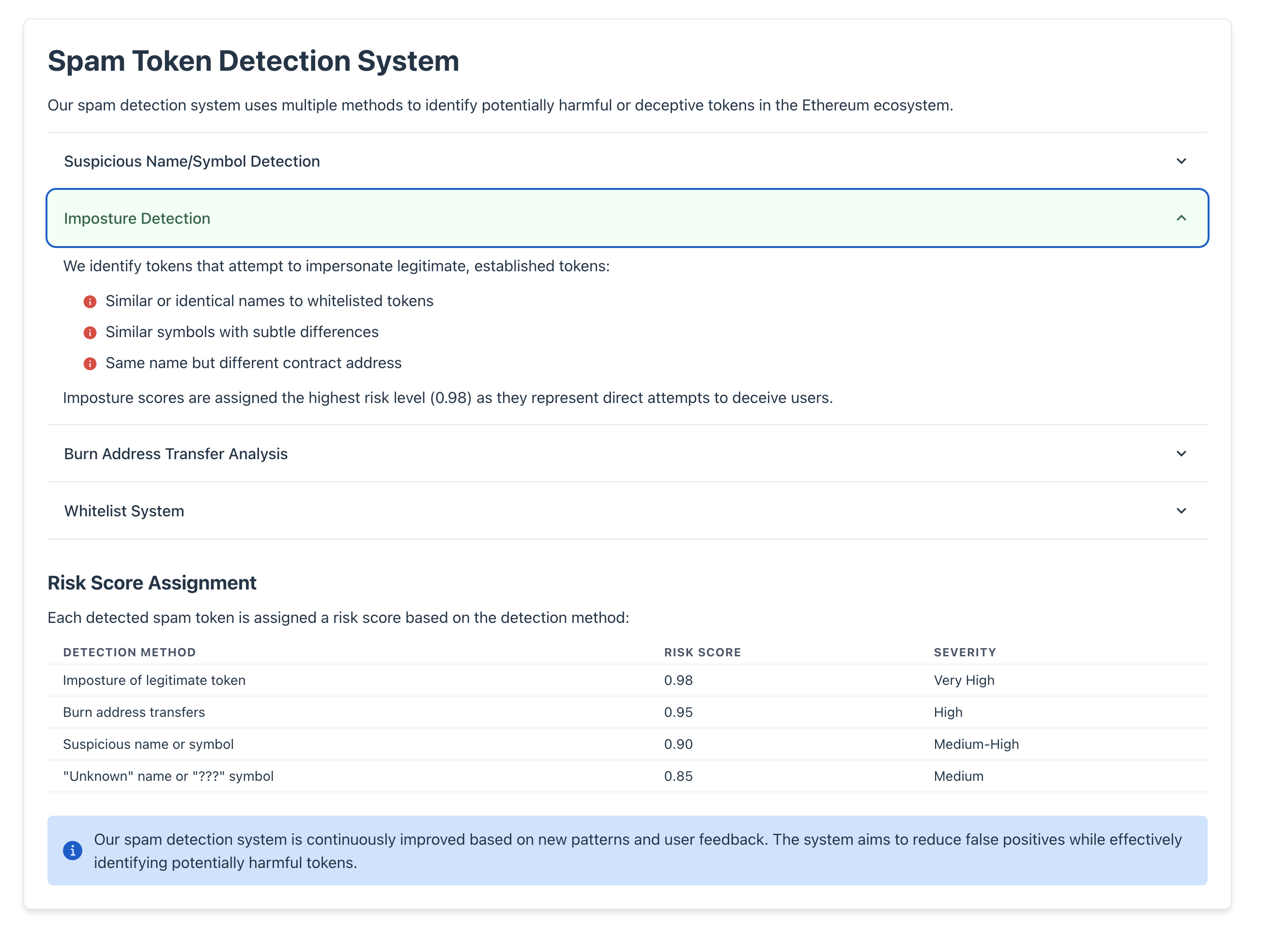Click the red info icon beside 'Same name but different contract address'
This screenshot has height=930, width=1288.
tap(90, 364)
